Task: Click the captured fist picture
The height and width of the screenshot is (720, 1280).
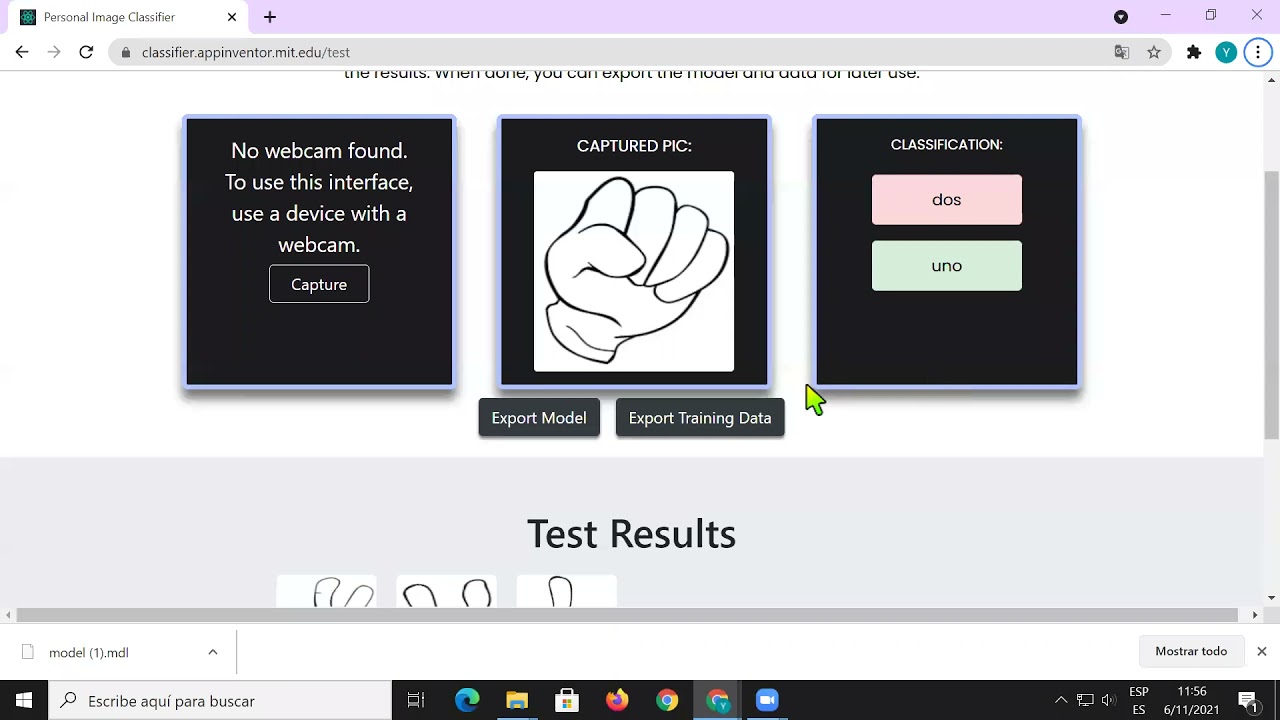Action: click(x=634, y=271)
